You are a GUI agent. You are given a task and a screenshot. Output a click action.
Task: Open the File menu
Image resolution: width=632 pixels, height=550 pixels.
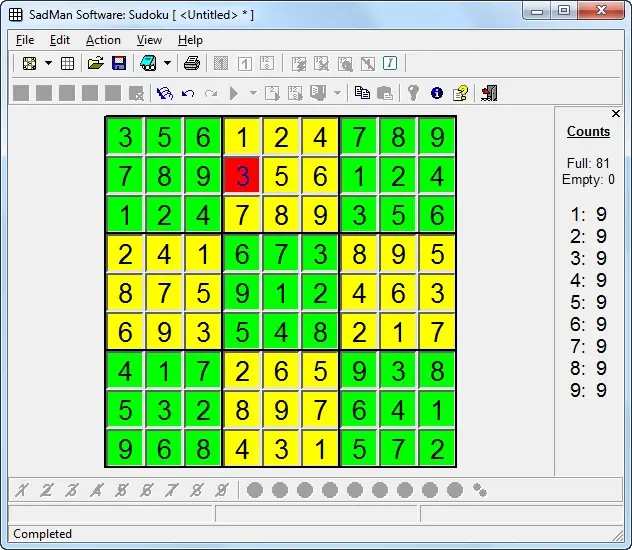[x=25, y=40]
